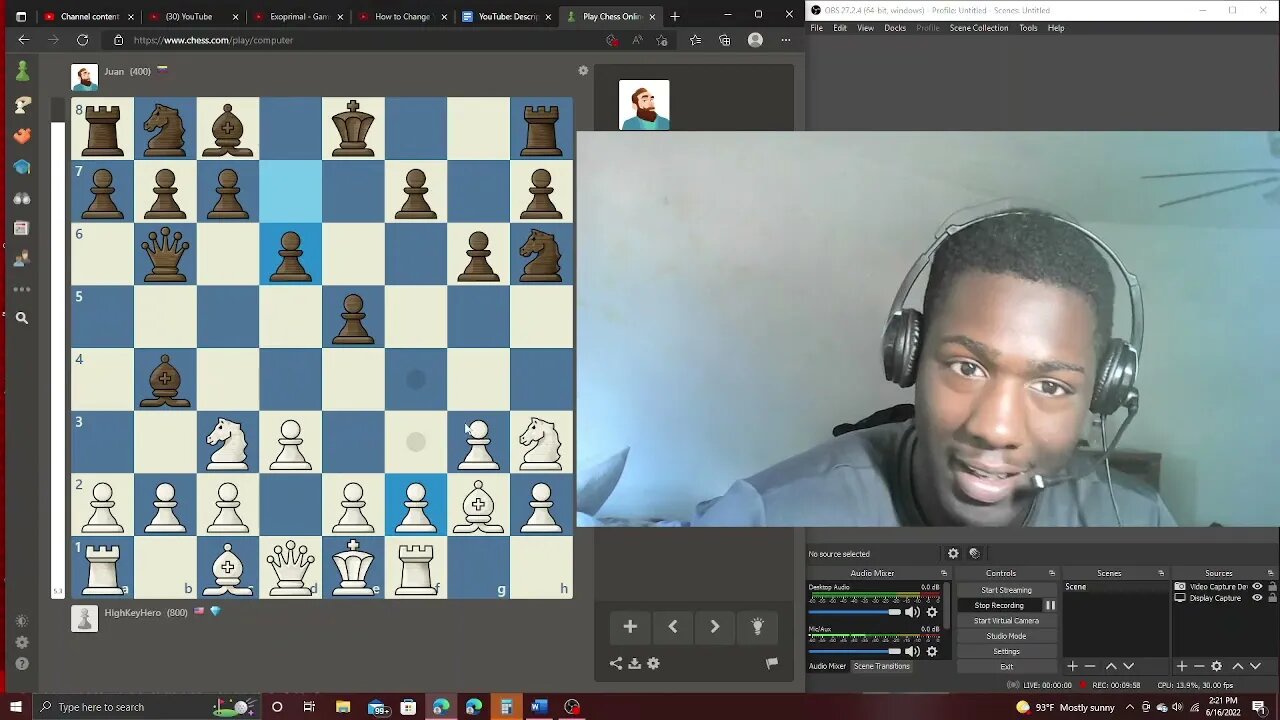Hide the Display Capture source

(1257, 598)
